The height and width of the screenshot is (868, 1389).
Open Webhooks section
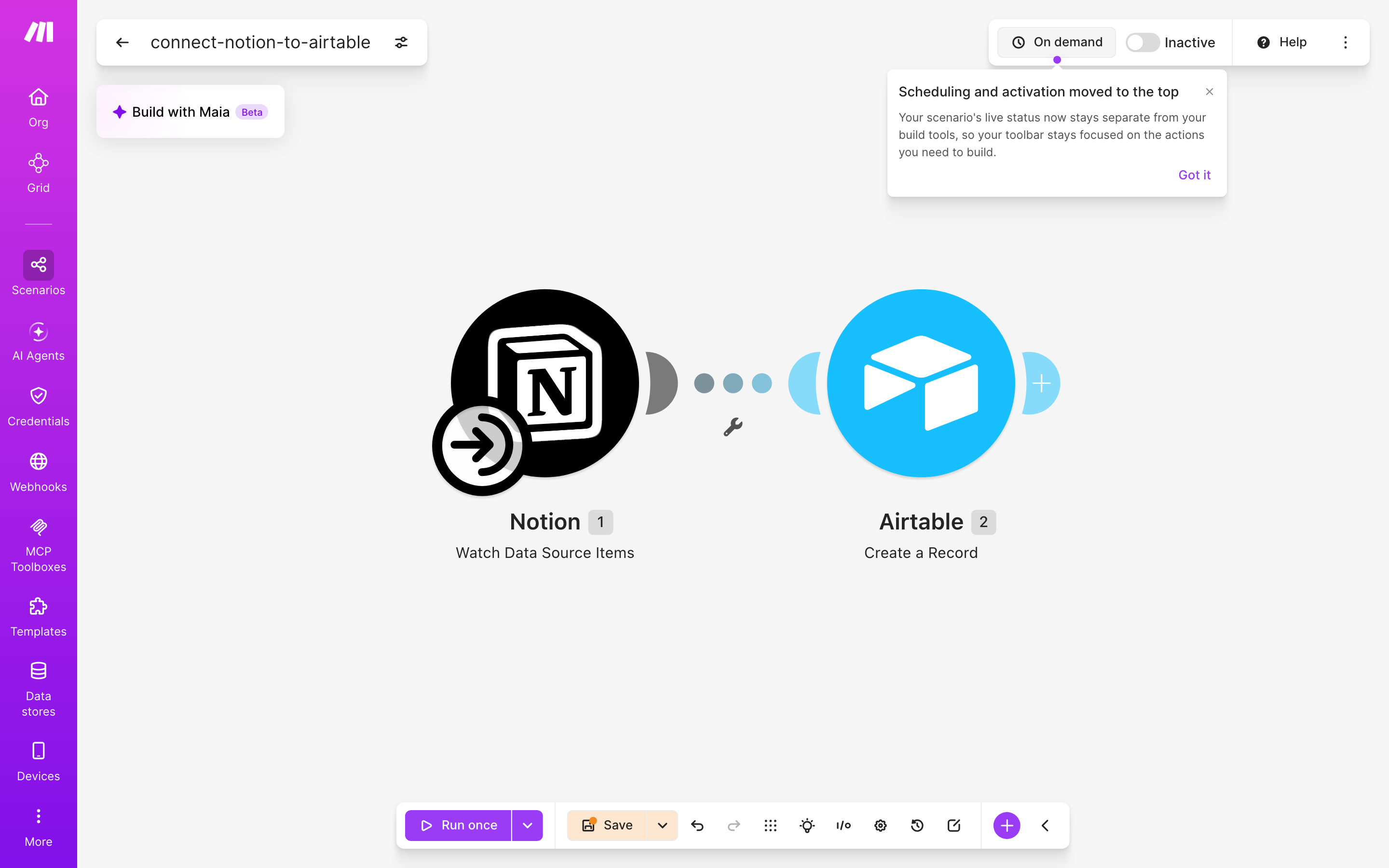39,472
